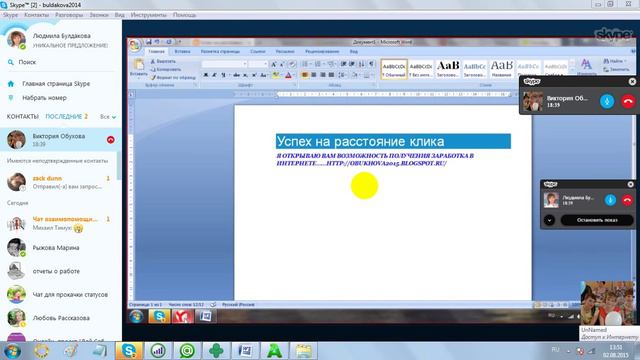
Task: Click green clover icon on taskbar
Action: point(216,351)
